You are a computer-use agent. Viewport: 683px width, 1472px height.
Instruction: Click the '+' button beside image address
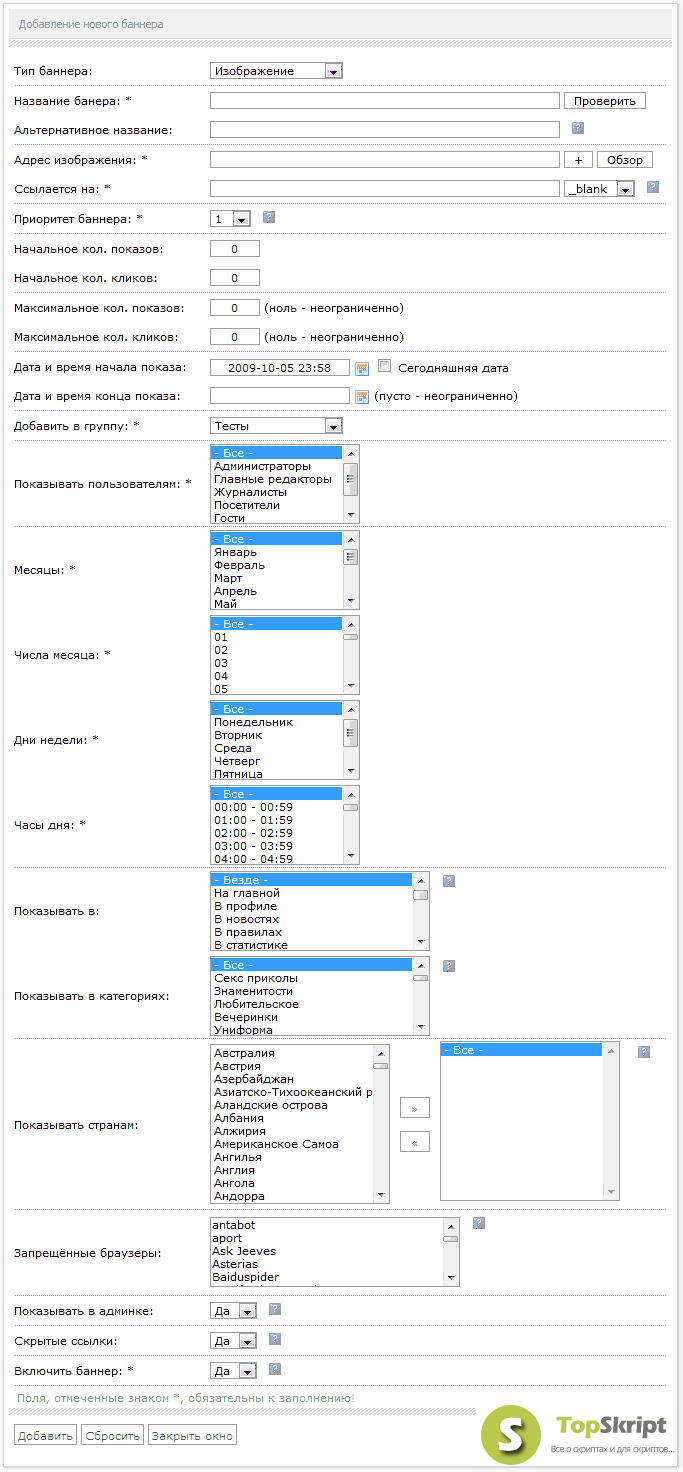pyautogui.click(x=579, y=160)
